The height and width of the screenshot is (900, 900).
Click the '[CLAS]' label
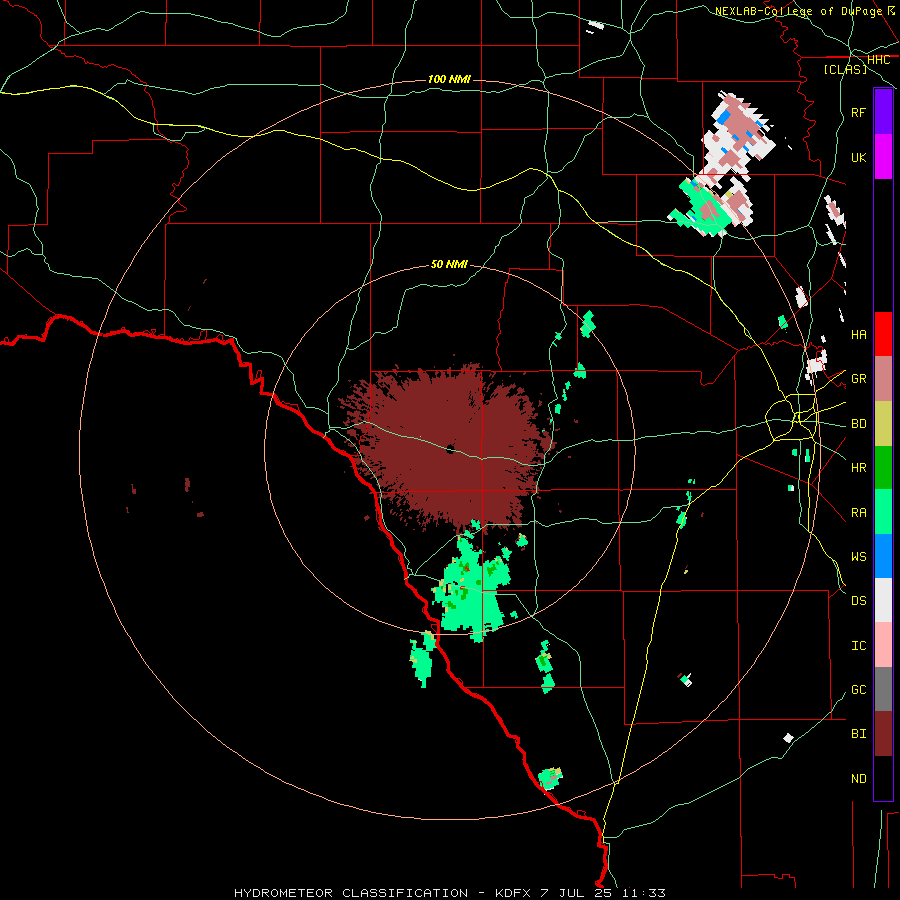(845, 69)
